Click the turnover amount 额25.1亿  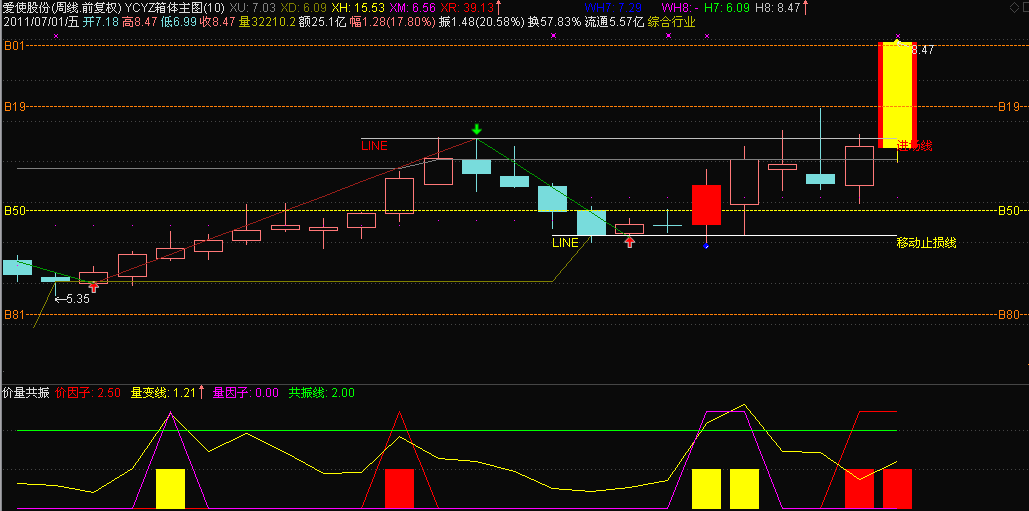pos(322,22)
